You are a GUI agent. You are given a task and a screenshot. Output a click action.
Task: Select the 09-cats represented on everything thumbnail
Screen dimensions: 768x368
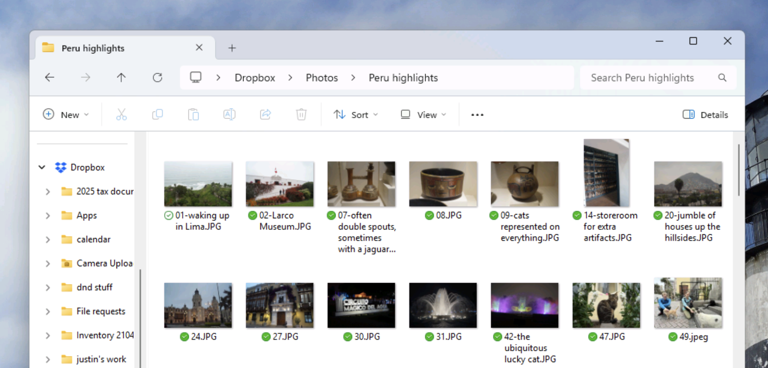(525, 184)
